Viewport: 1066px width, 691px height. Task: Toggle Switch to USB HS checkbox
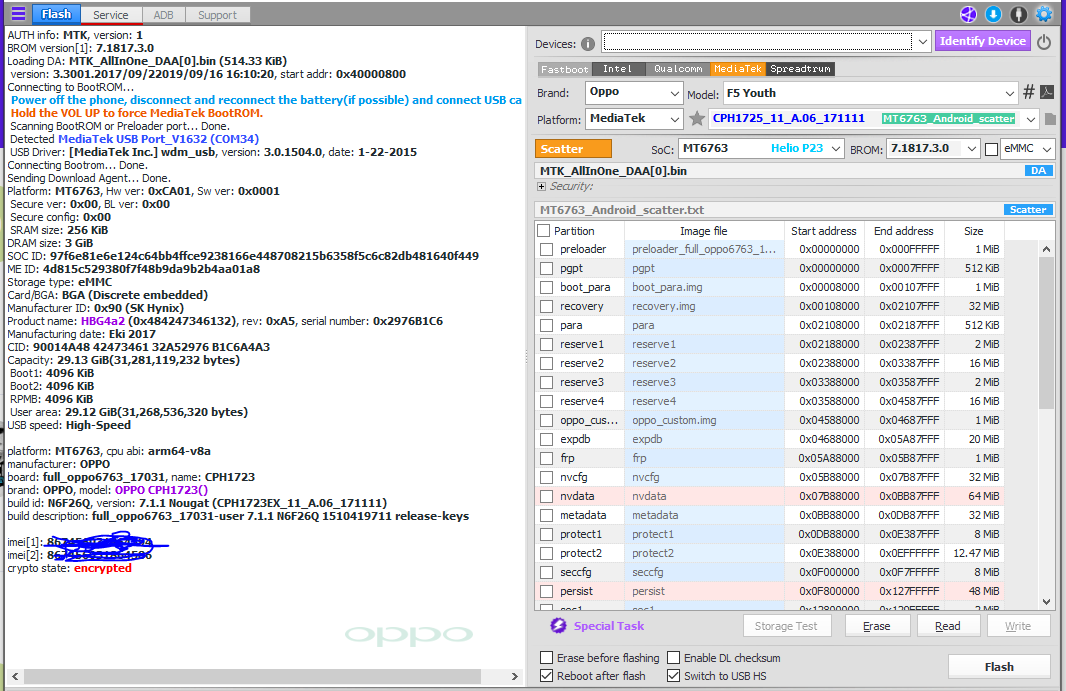(x=673, y=676)
